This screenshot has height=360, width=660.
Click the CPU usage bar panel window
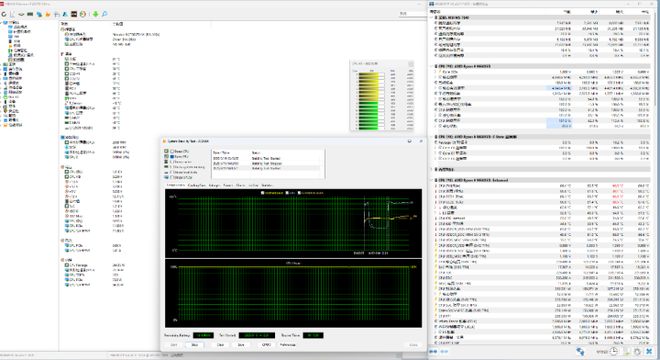click(383, 96)
